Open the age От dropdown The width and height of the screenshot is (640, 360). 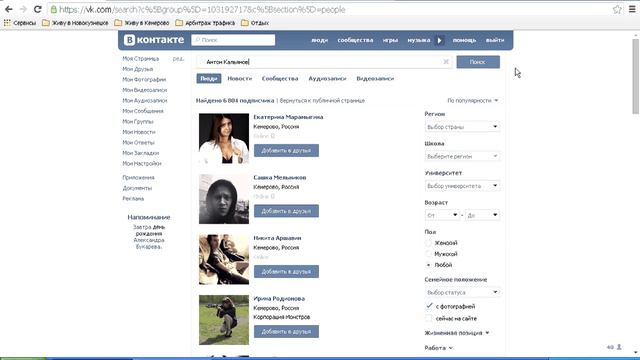pos(442,215)
